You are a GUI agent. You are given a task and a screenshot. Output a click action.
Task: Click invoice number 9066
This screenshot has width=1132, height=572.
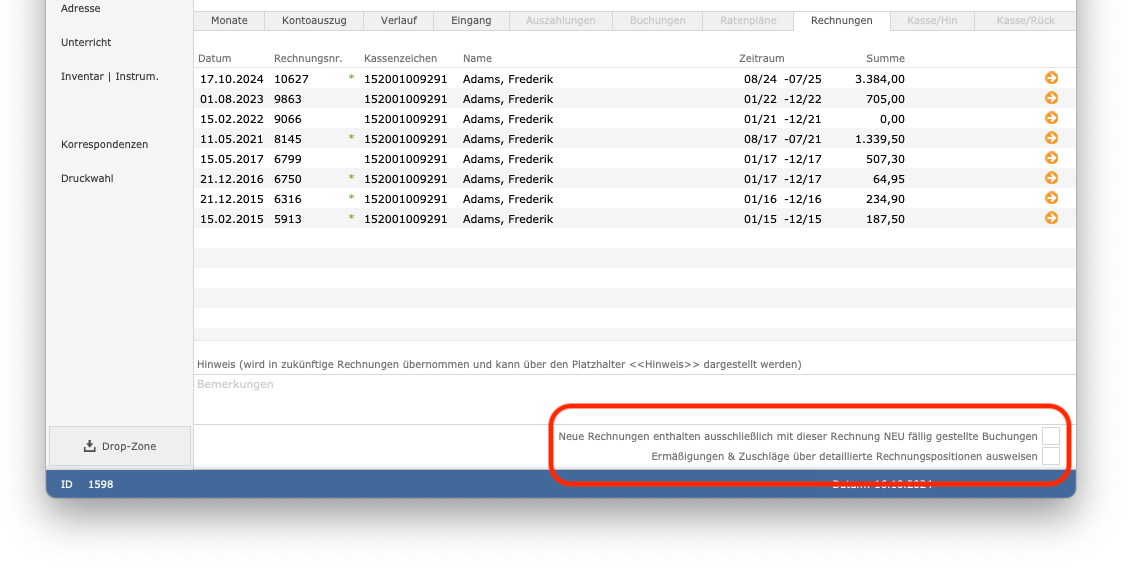(288, 119)
